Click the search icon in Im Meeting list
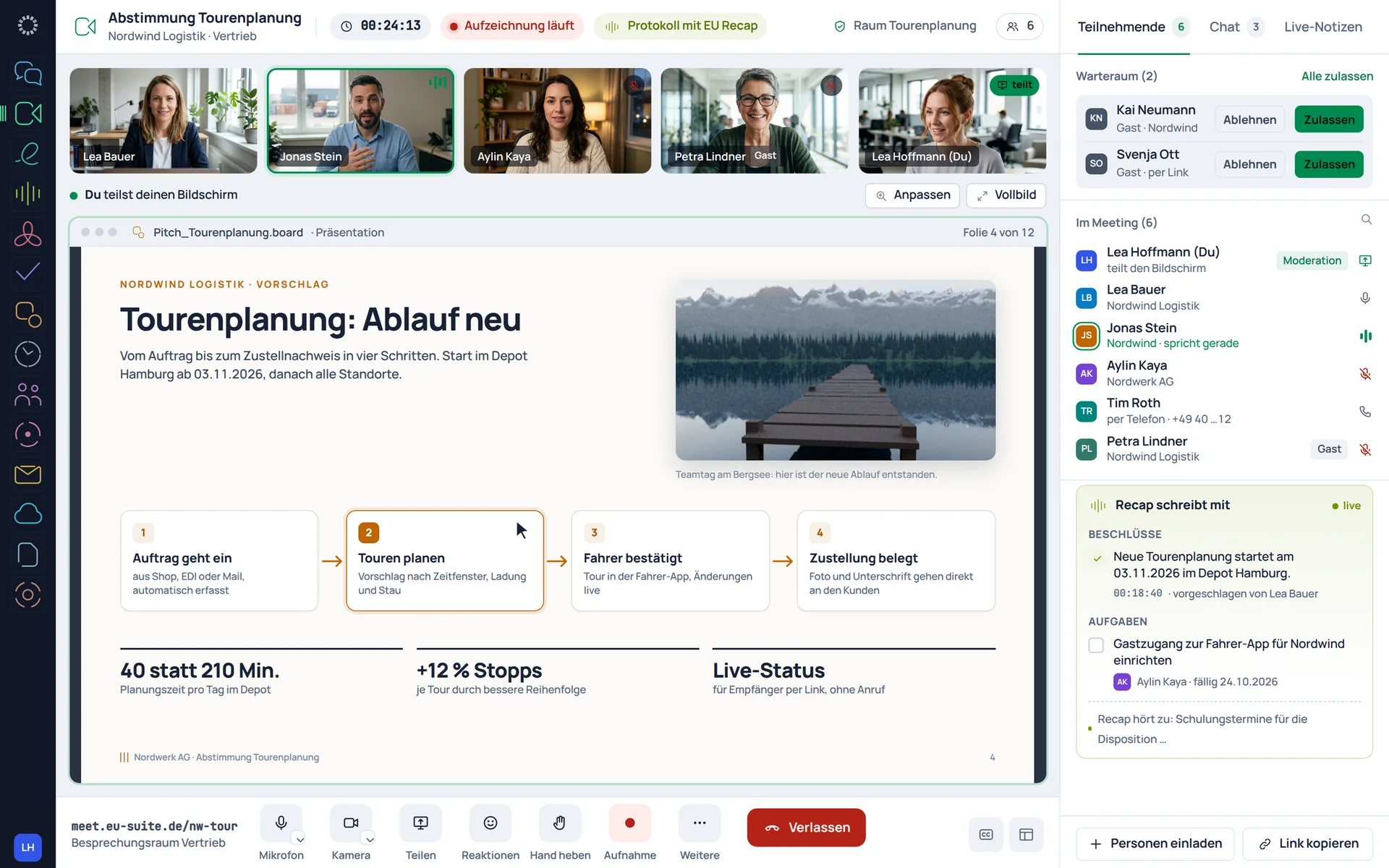The image size is (1389, 868). tap(1366, 219)
